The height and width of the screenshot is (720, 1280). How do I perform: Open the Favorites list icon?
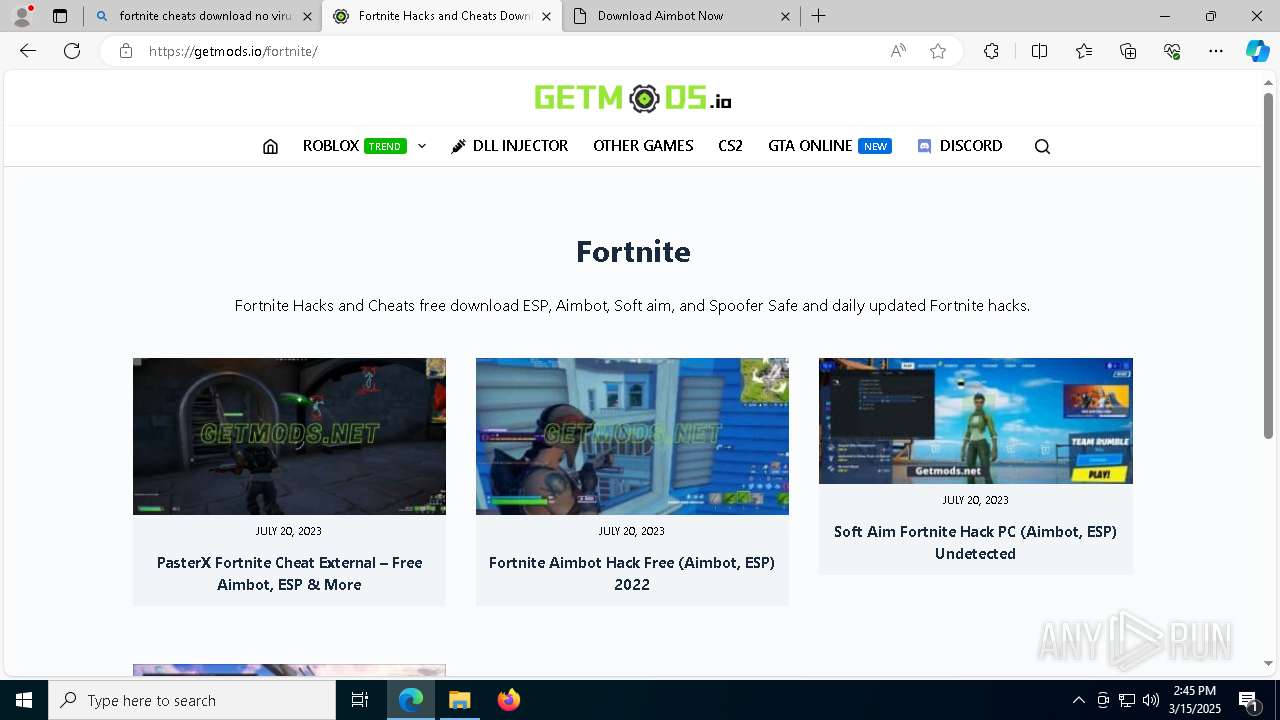pyautogui.click(x=1084, y=51)
